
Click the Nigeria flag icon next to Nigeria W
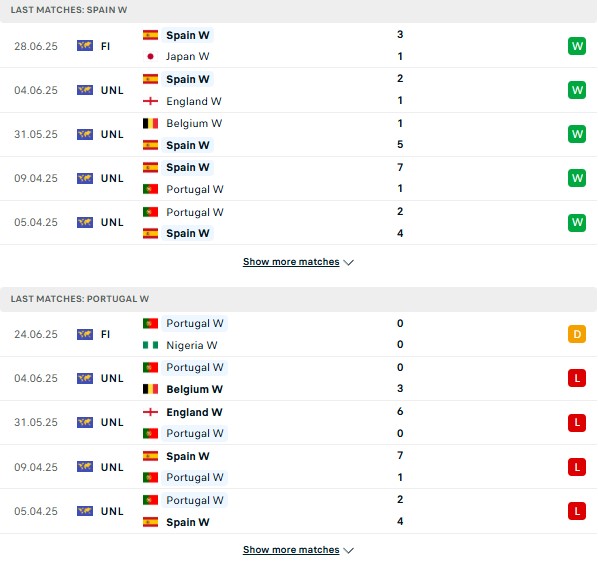150,345
